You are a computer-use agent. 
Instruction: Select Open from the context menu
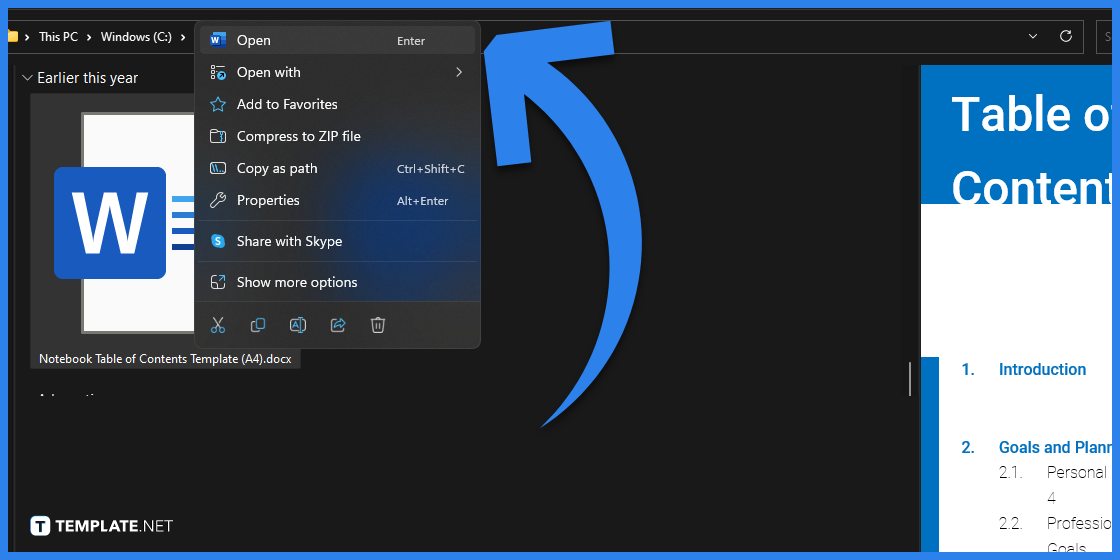(x=254, y=41)
